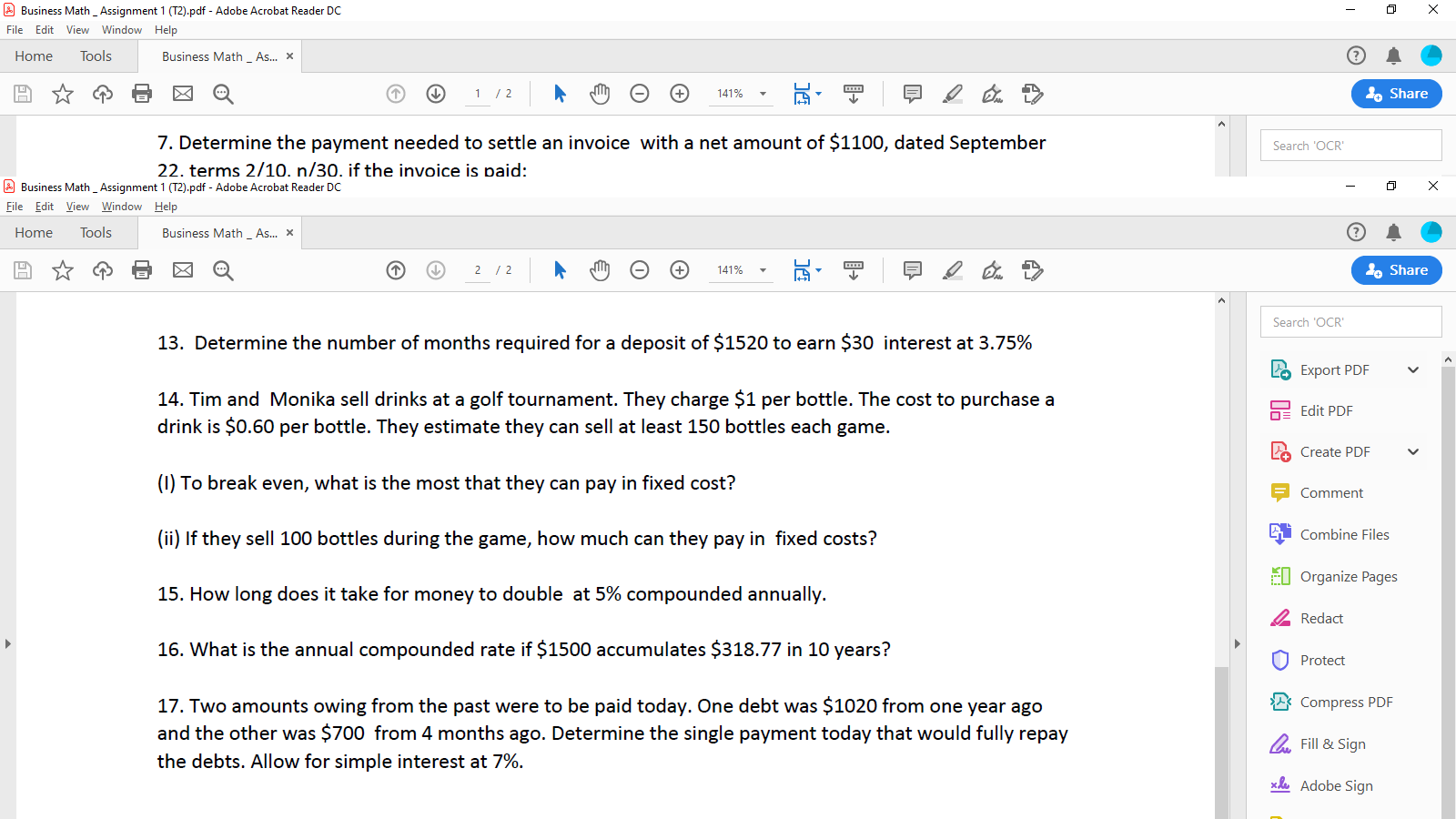Choose the Selection arrow tool in page 2 window
This screenshot has height=819, width=1456.
click(560, 270)
